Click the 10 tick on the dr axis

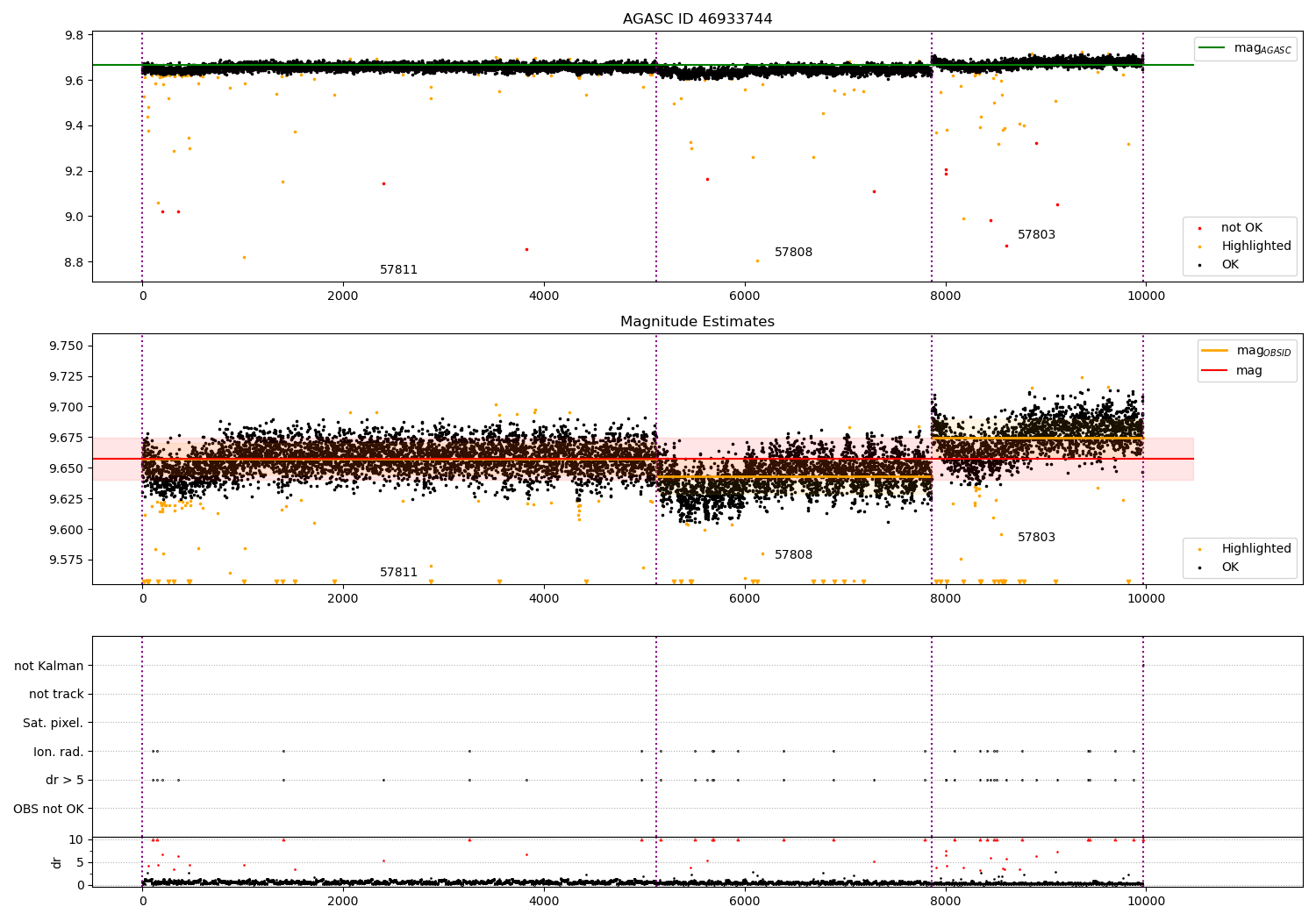76,840
